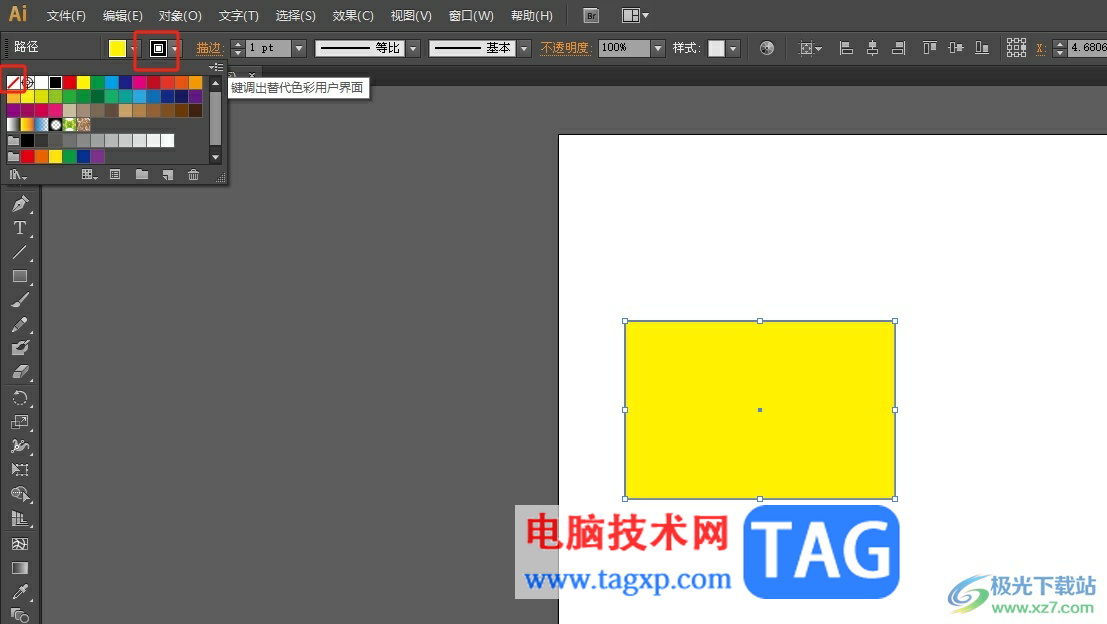Select the Registration swatch
The image size is (1107, 624).
pyautogui.click(x=28, y=83)
